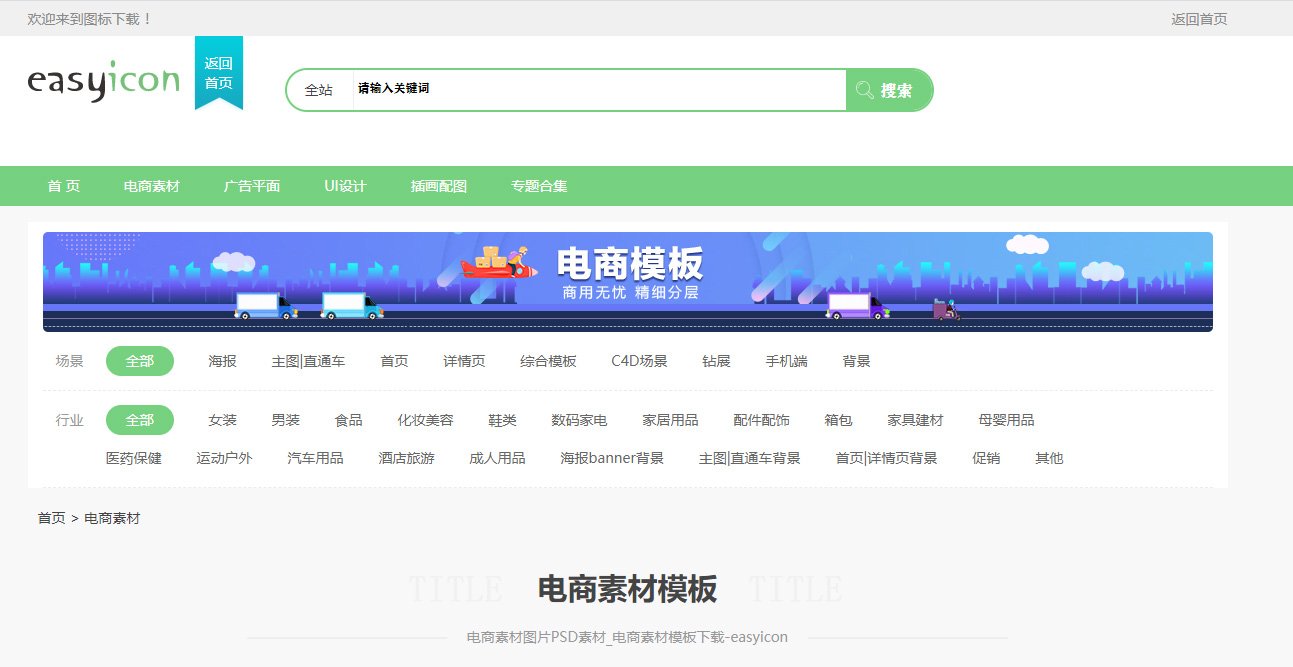Image resolution: width=1293 pixels, height=667 pixels.
Task: Open the 广告平面 nav menu item
Action: click(252, 186)
